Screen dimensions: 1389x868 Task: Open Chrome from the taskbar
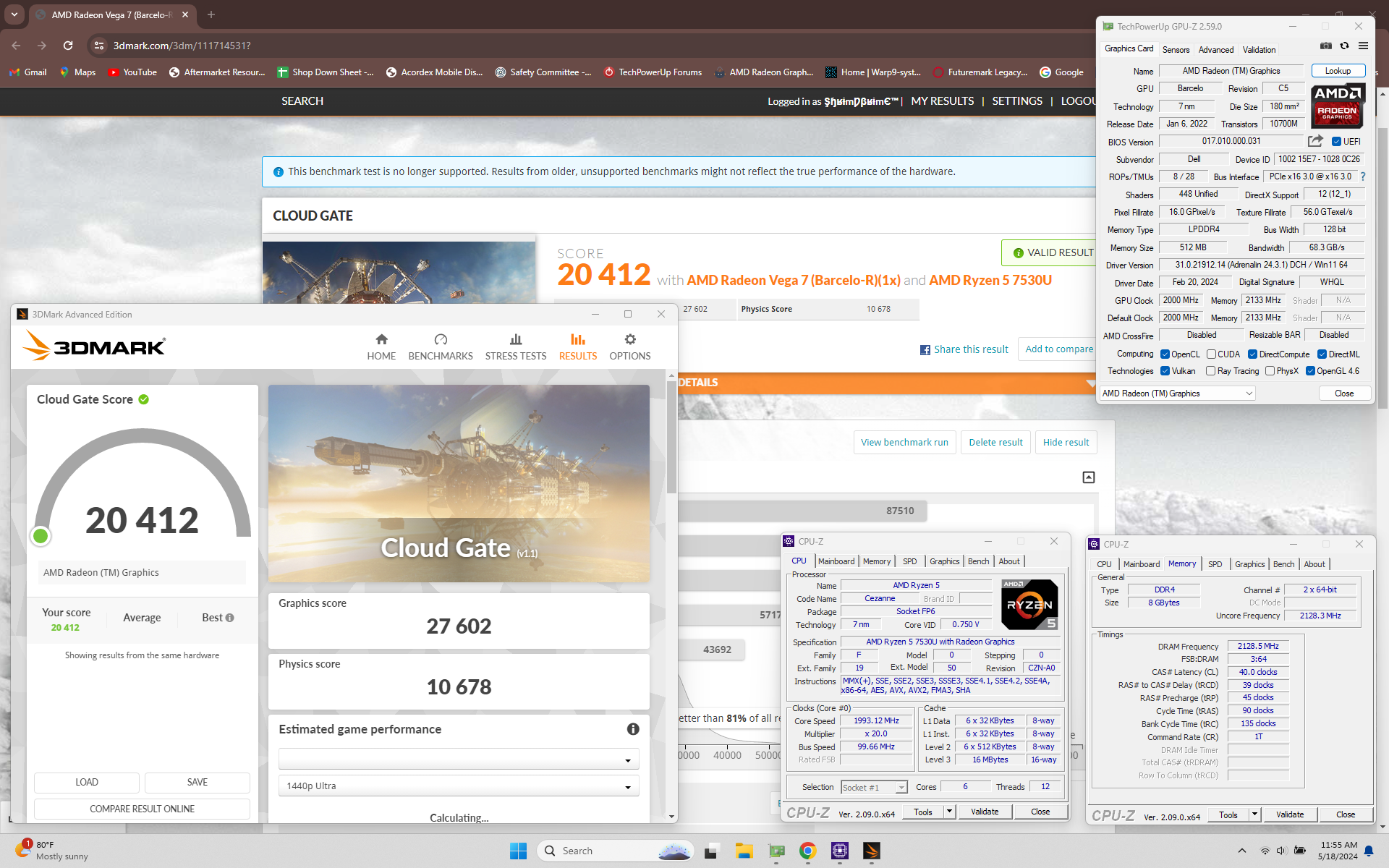pos(808,851)
